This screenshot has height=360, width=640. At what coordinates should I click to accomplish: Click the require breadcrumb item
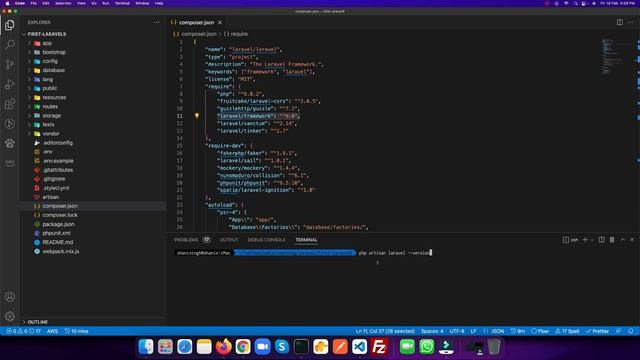pos(236,34)
